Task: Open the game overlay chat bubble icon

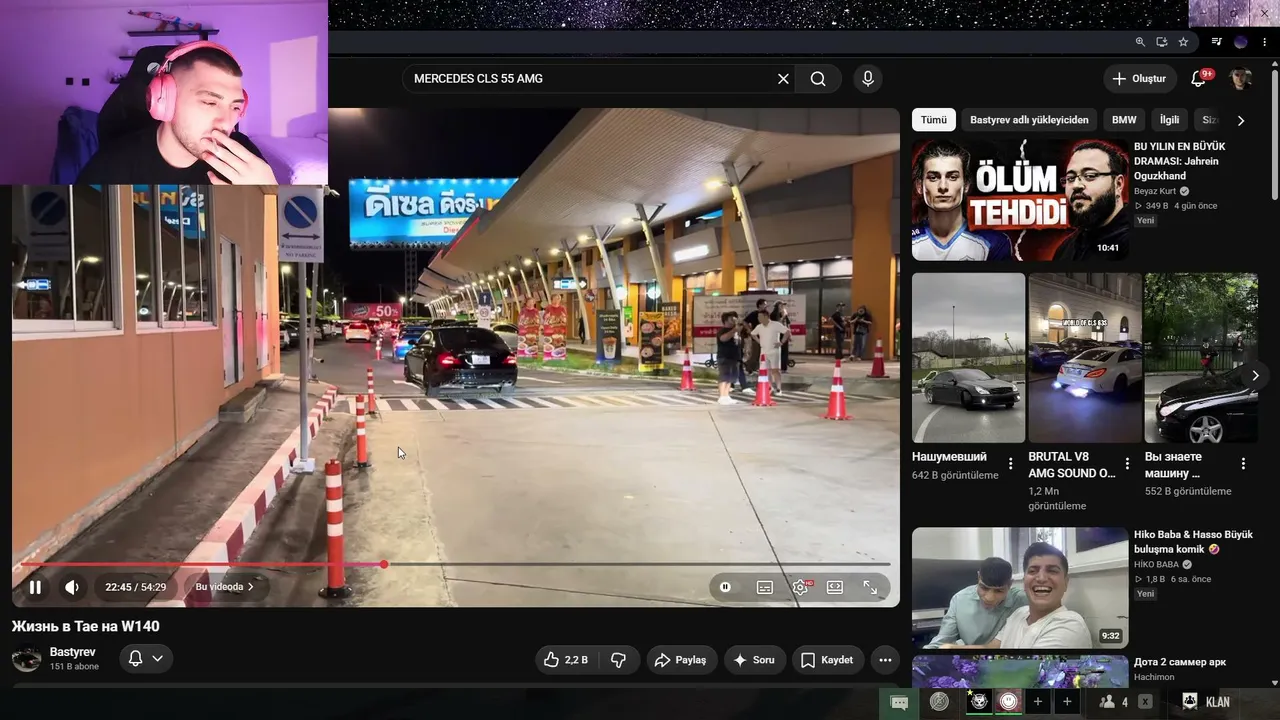Action: coord(899,702)
